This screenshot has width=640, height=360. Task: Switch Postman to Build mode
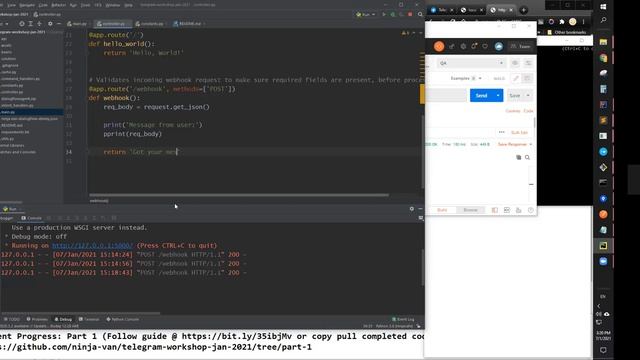point(442,210)
